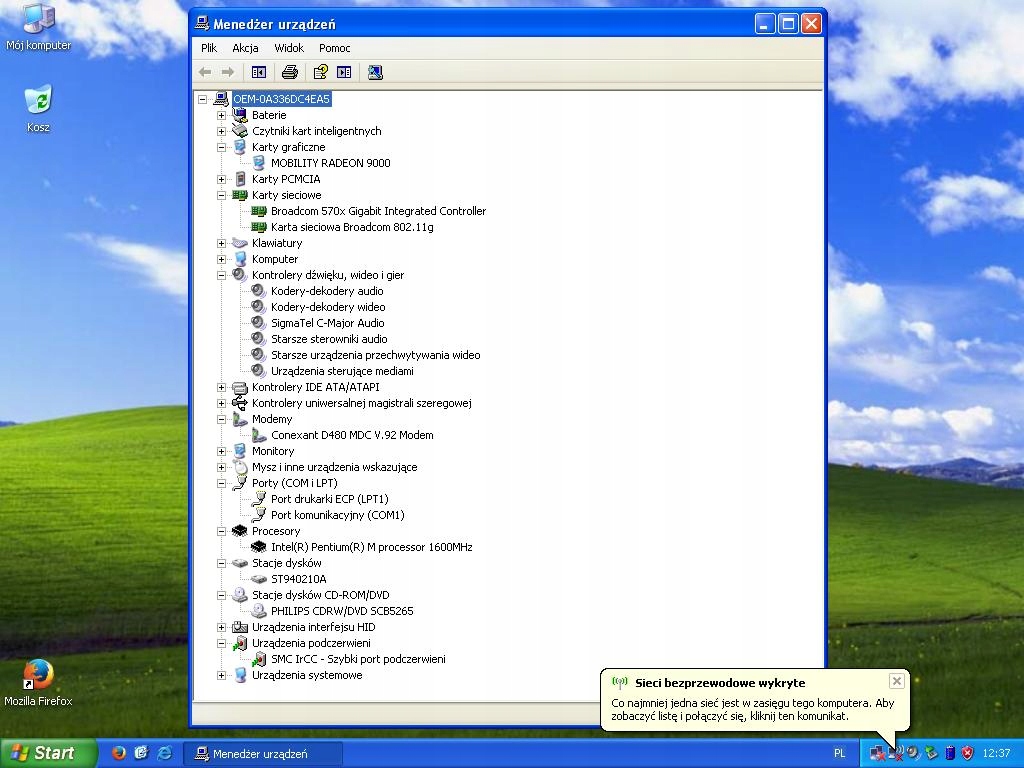Expand Kontrolery IDE ATA/ATAPI node
Image resolution: width=1024 pixels, height=768 pixels.
tap(221, 387)
